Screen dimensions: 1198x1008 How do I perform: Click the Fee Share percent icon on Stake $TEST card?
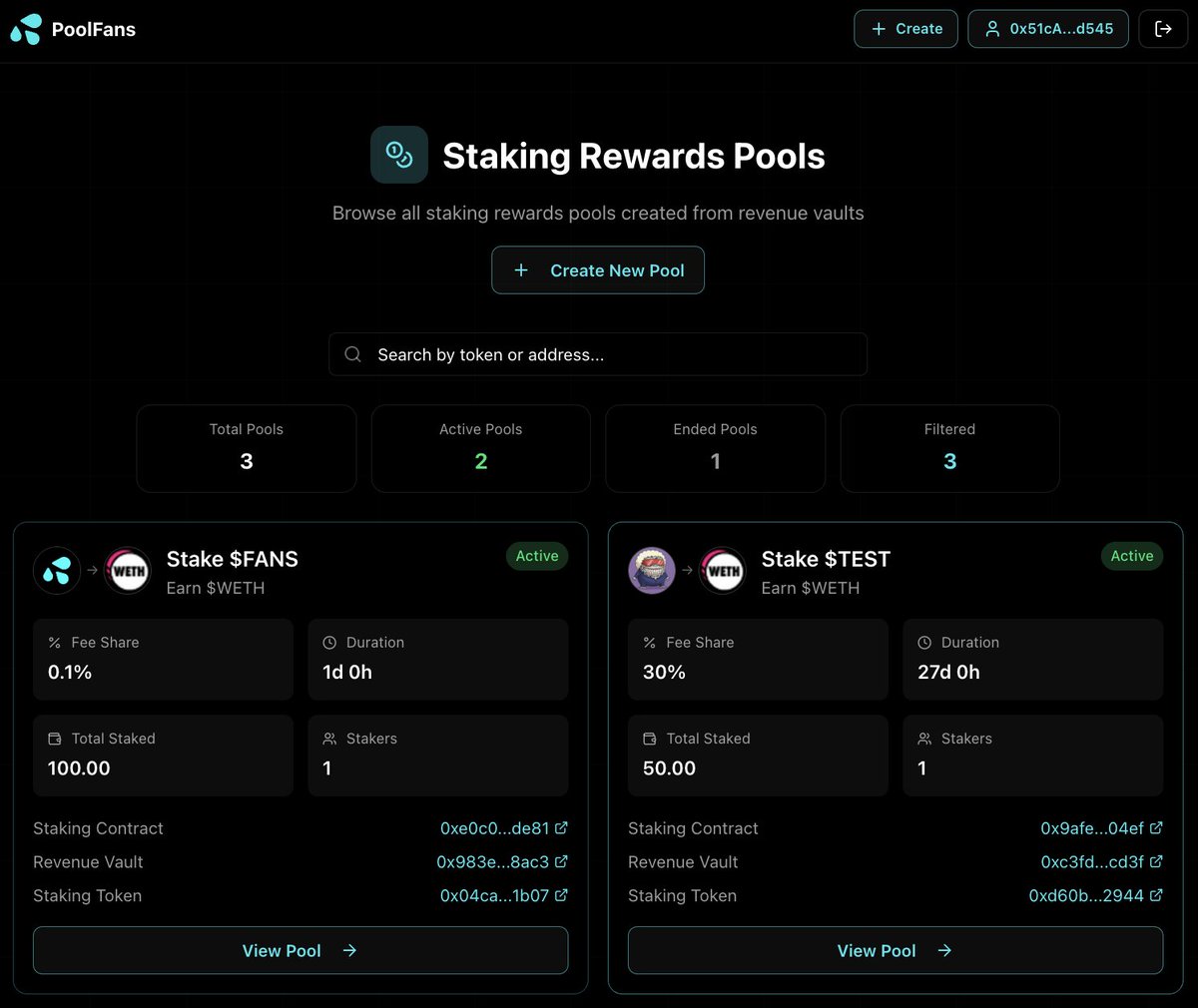tap(649, 643)
